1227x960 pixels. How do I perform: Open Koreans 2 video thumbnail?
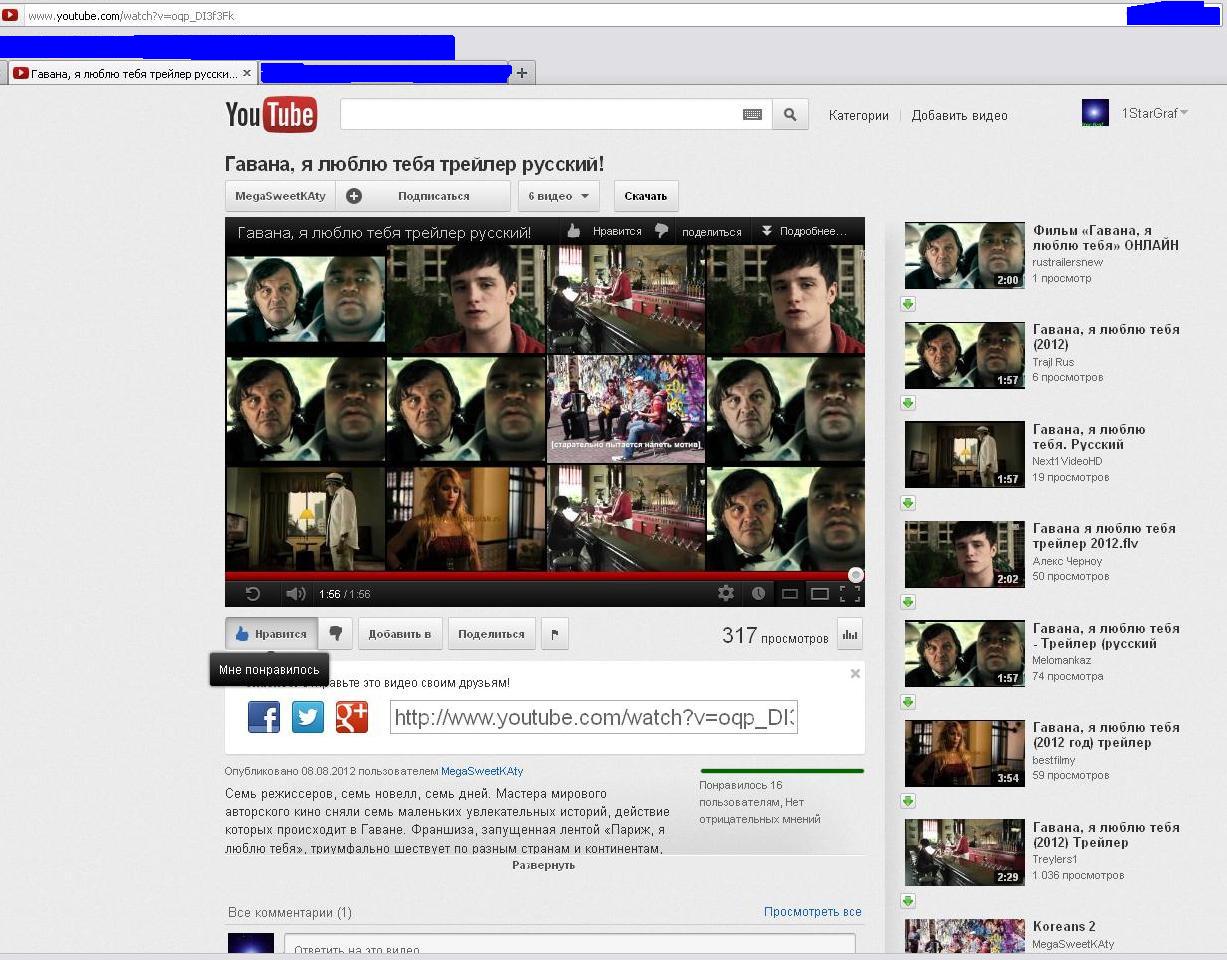pos(965,937)
